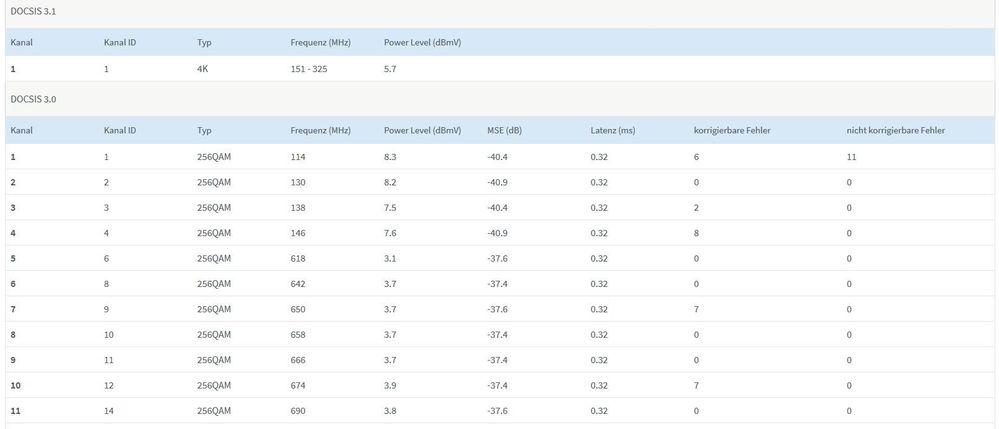The width and height of the screenshot is (999, 429).
Task: Select the frequency 690 cell
Action: point(297,411)
